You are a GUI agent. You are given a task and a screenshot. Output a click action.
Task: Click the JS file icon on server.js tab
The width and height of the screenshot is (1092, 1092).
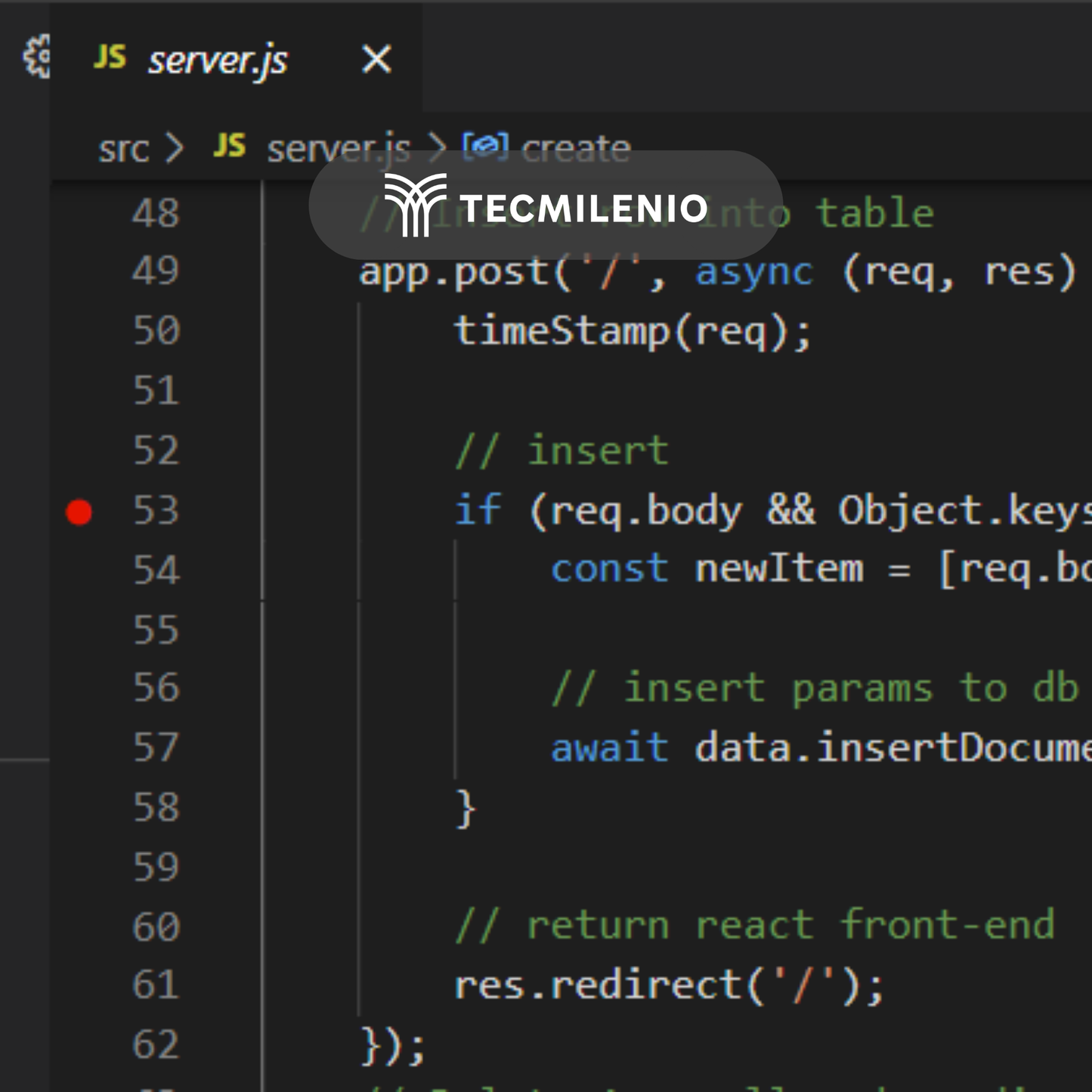tap(110, 57)
